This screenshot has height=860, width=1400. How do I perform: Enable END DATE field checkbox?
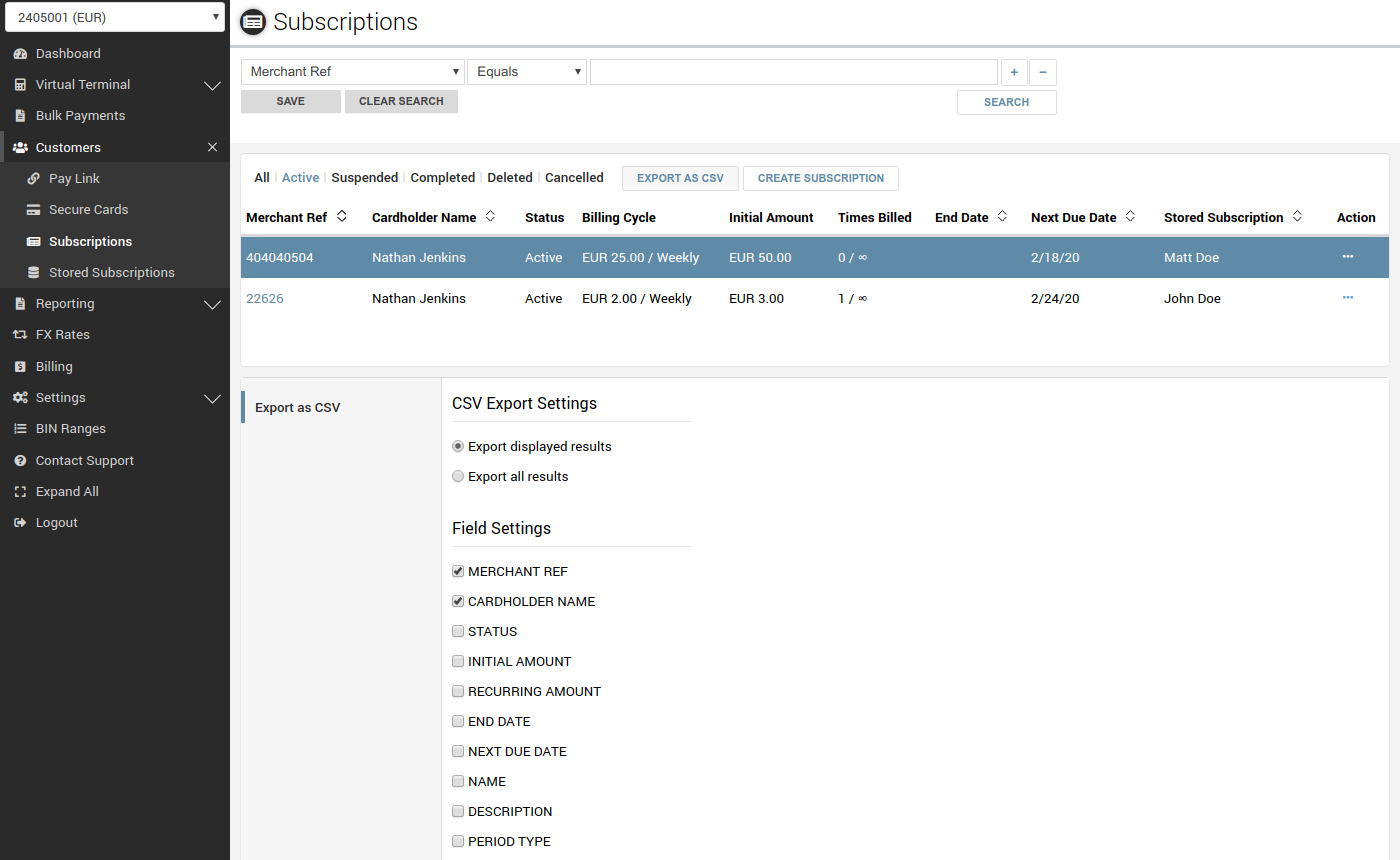click(458, 722)
